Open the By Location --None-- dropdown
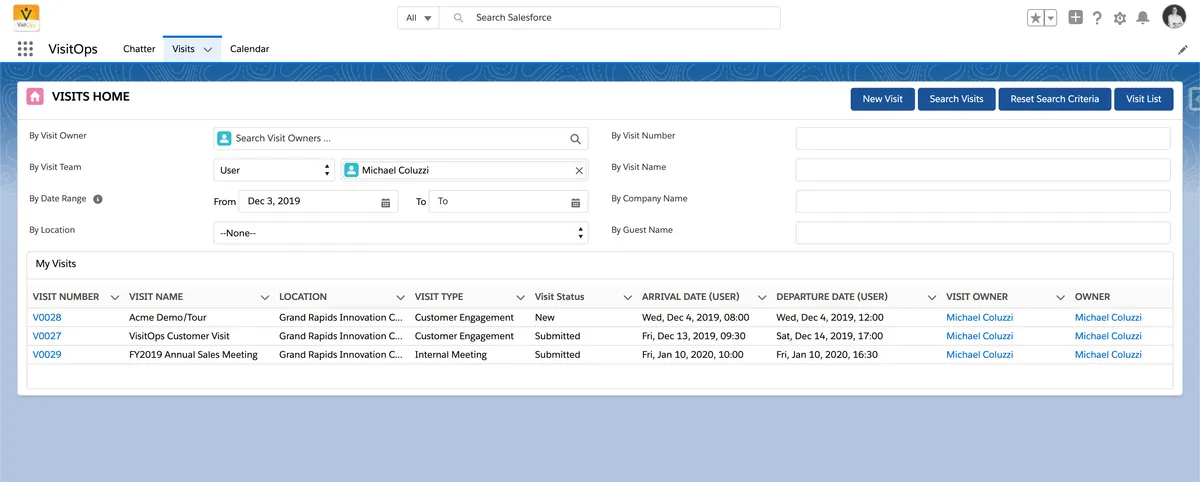 click(x=401, y=233)
